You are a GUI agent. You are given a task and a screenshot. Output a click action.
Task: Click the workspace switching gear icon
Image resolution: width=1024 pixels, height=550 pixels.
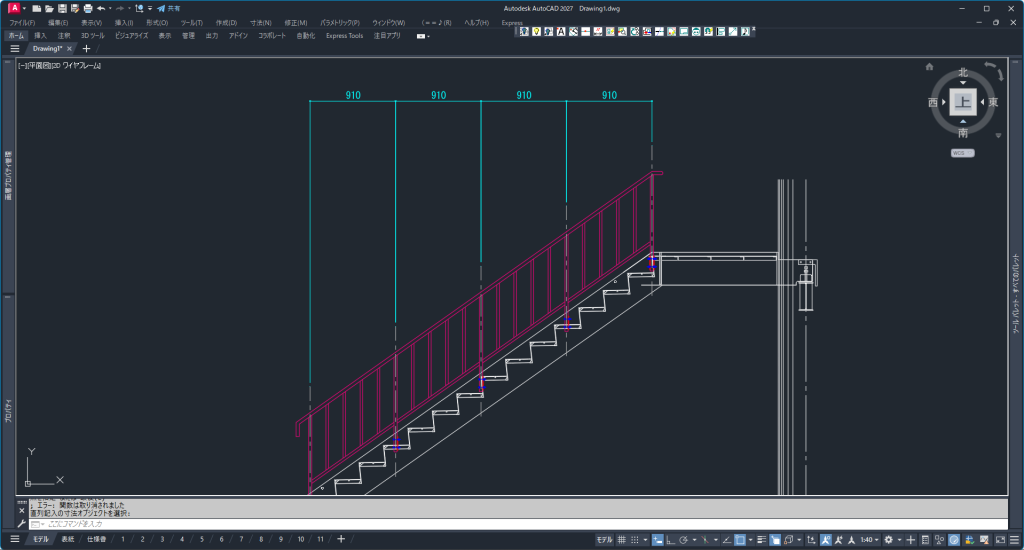point(888,539)
